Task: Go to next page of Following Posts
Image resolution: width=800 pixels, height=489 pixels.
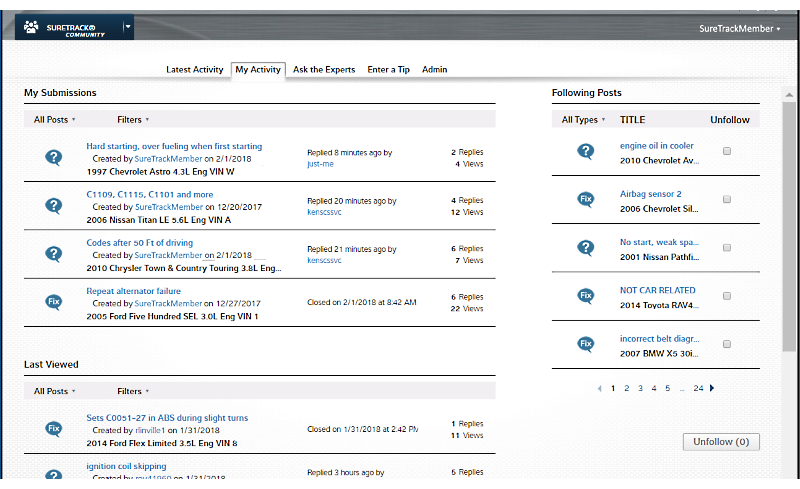Action: tap(712, 388)
